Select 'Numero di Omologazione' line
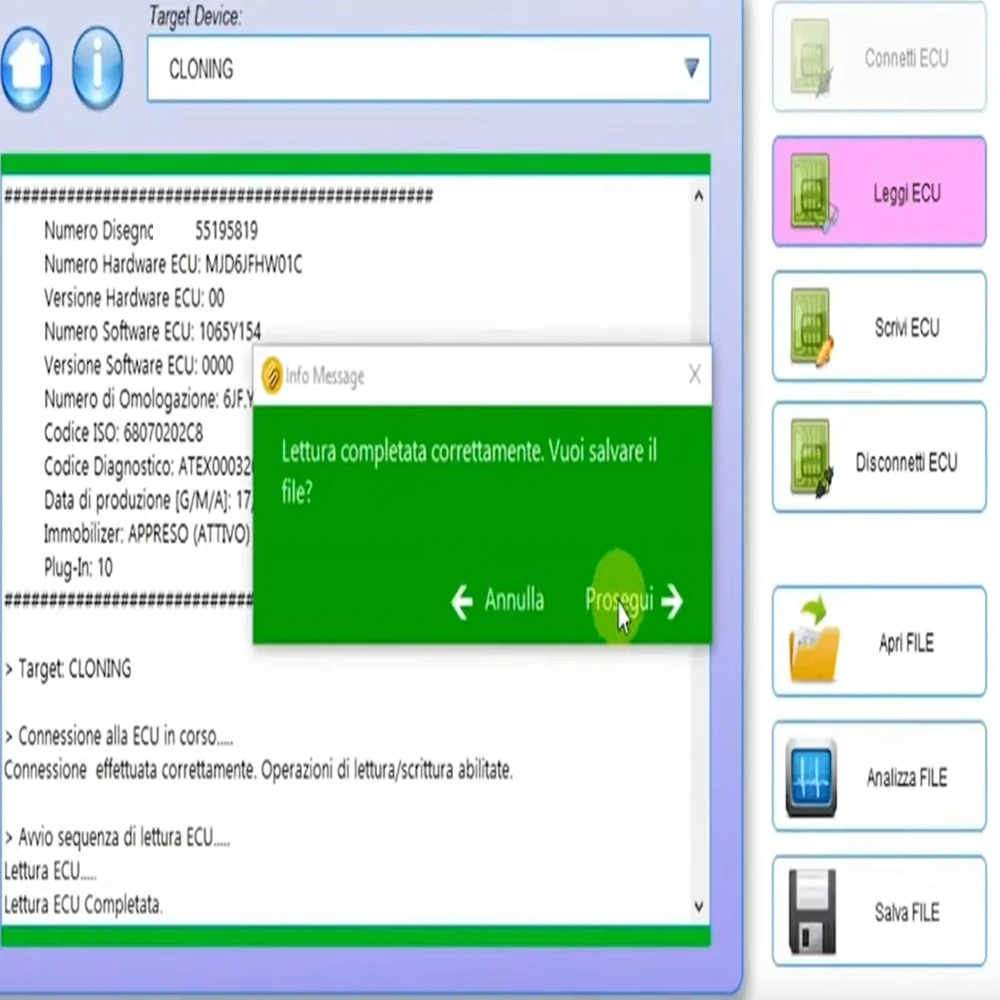Viewport: 1000px width, 1000px height. tap(148, 399)
